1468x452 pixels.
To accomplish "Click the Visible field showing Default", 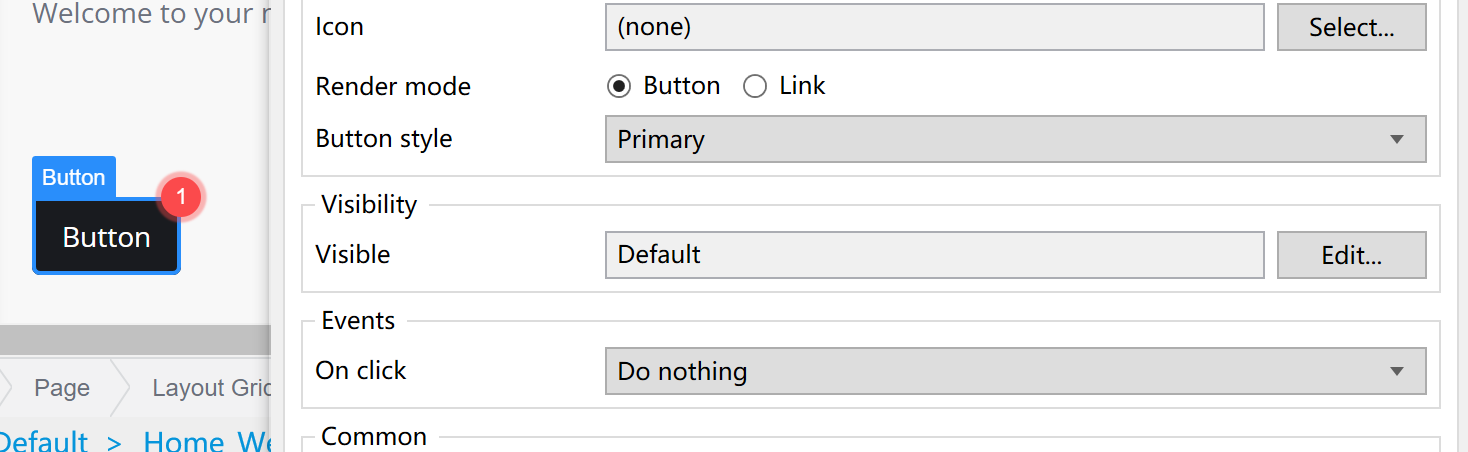I will [934, 255].
